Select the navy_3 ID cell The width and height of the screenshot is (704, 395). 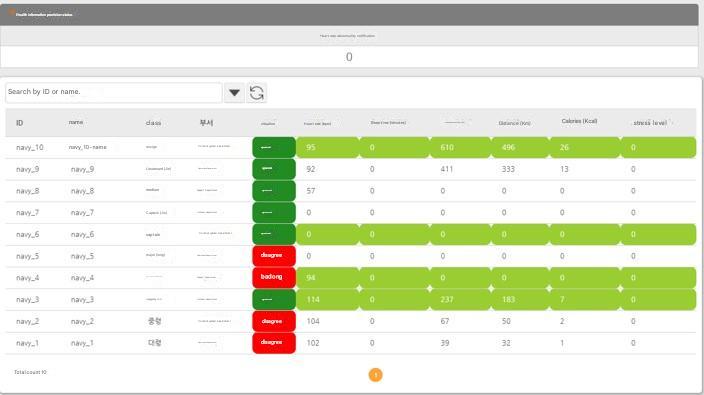27,300
